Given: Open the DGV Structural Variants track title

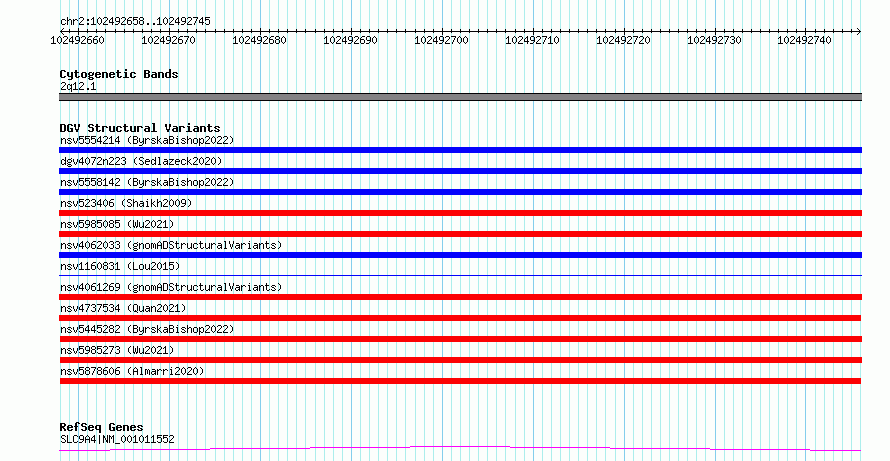Looking at the screenshot, I should click(x=140, y=128).
